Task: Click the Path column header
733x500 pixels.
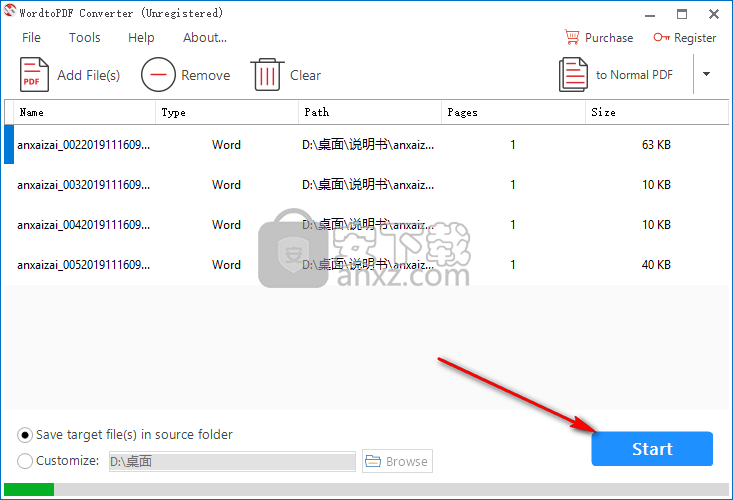Action: click(x=370, y=112)
